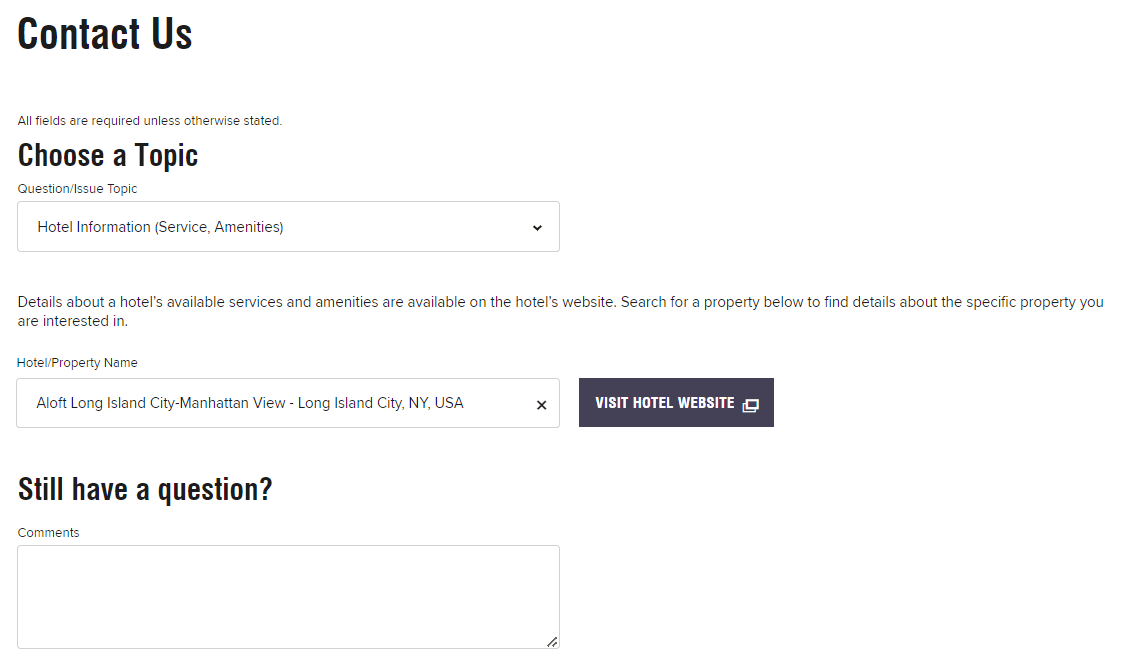Click the "Comments" label above the text area
This screenshot has width=1123, height=663.
48,533
